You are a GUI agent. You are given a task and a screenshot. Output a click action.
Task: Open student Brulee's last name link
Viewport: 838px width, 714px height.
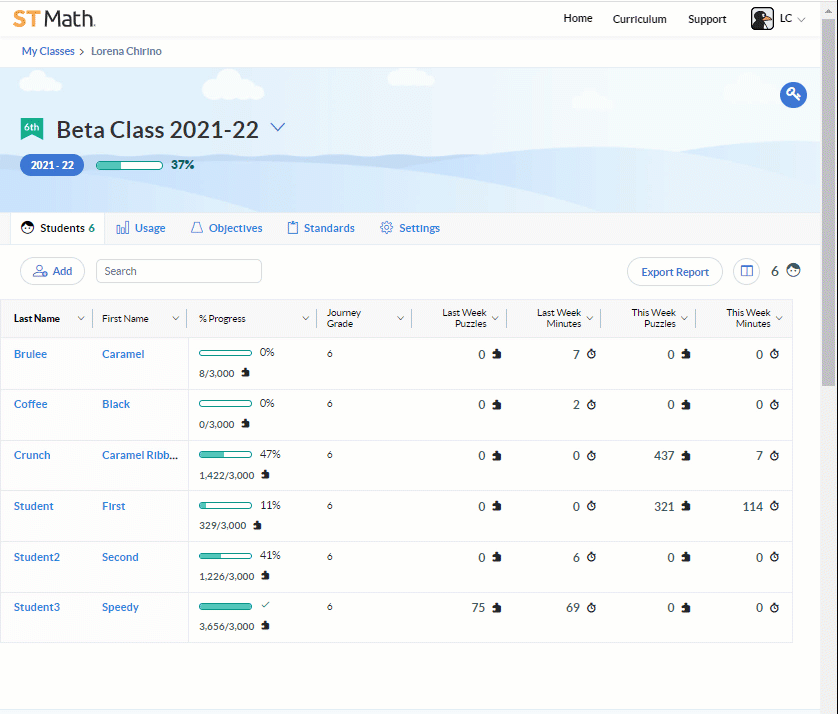(x=30, y=354)
